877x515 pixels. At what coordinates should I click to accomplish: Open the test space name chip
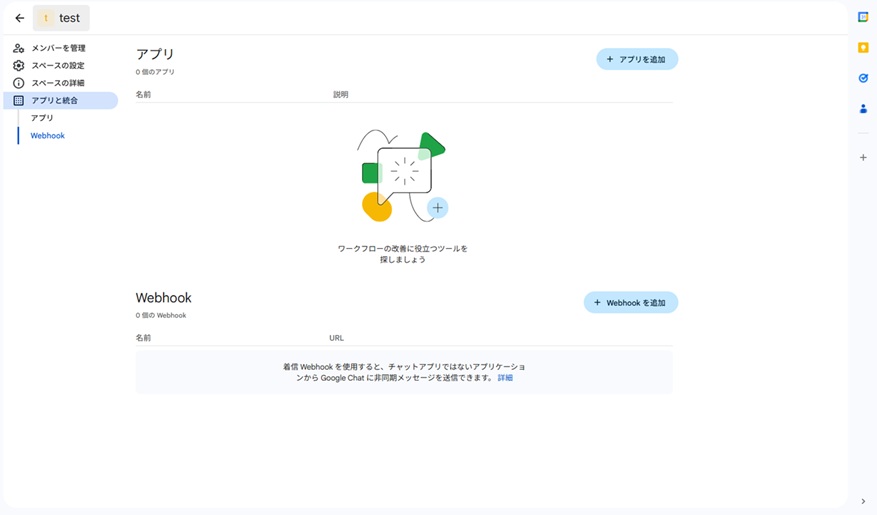click(x=61, y=18)
